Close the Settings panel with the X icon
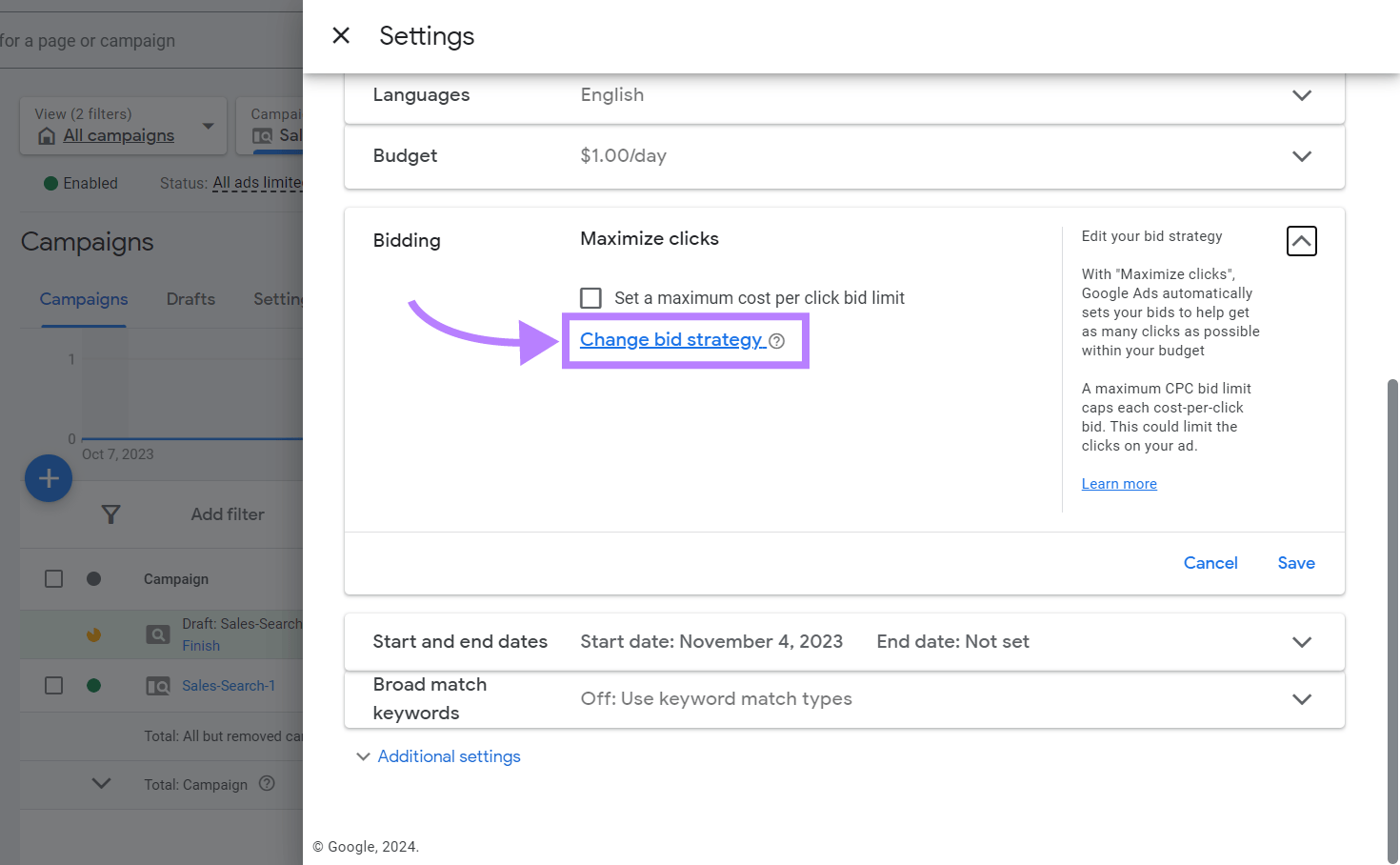 pos(341,35)
